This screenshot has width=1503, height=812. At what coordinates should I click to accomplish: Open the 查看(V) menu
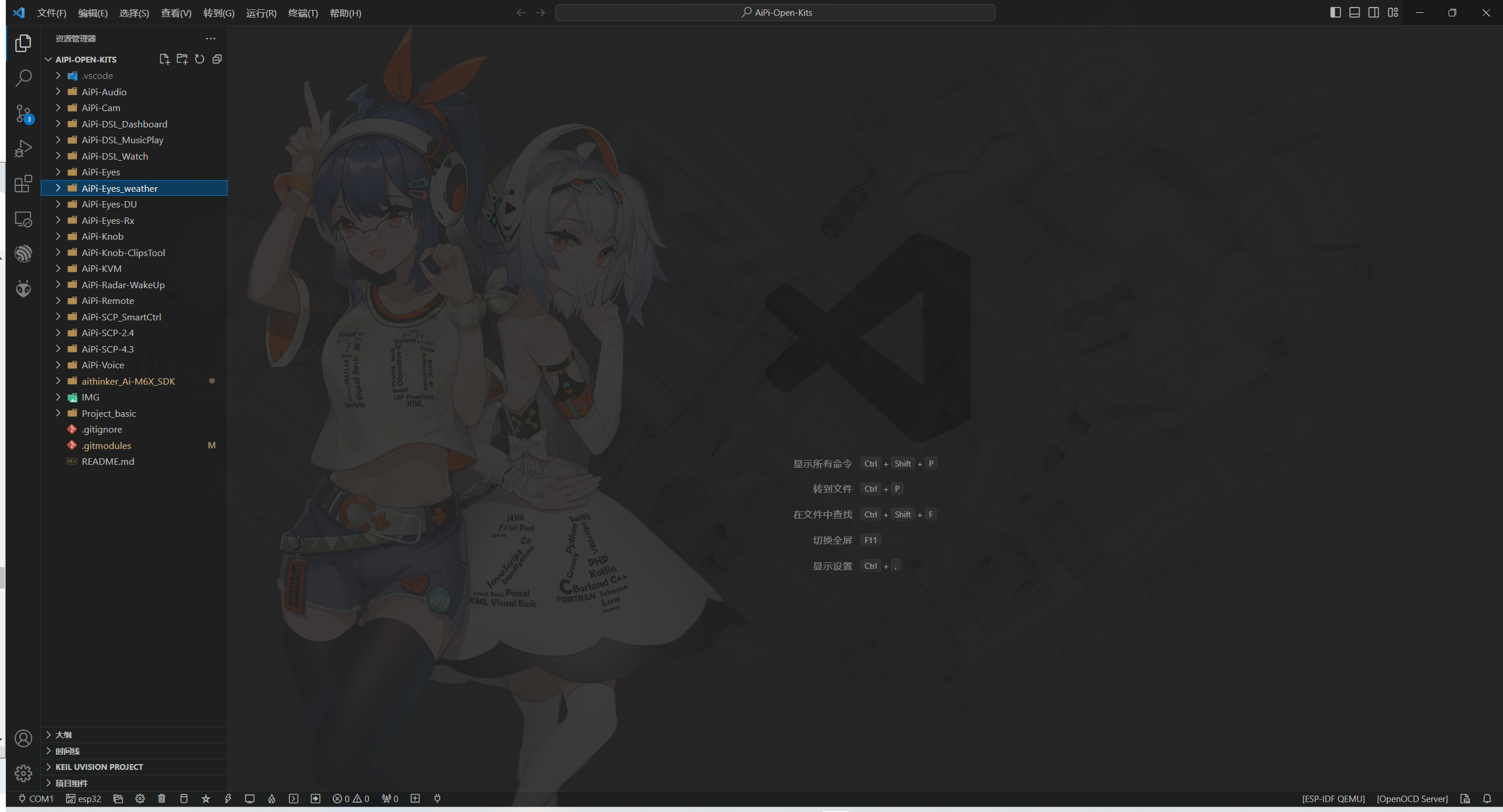(176, 13)
